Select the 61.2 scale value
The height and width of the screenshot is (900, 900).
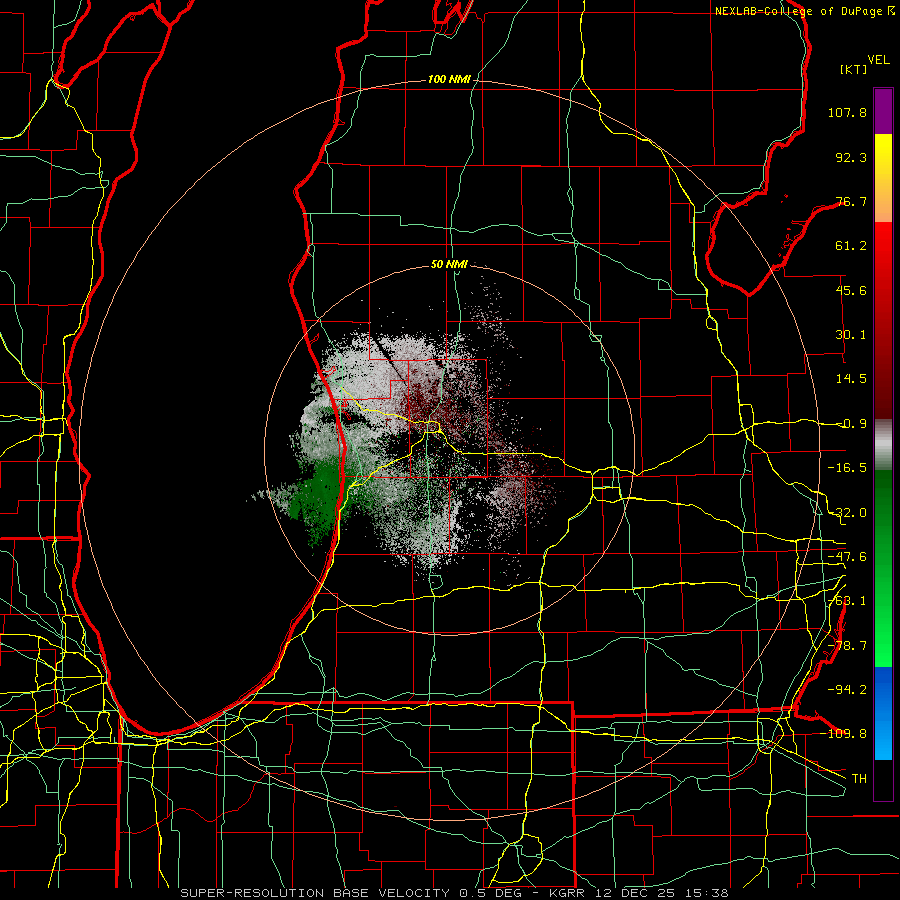(851, 246)
